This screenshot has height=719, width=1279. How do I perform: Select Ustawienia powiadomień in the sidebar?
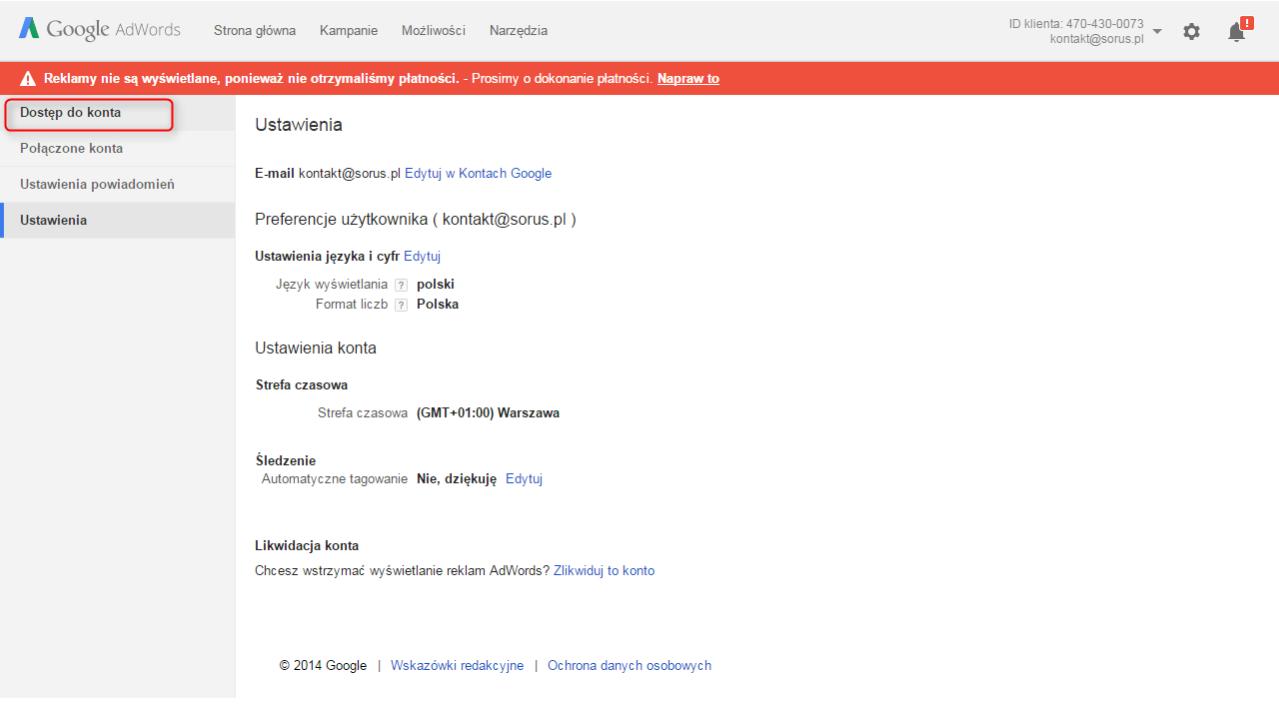tap(117, 185)
